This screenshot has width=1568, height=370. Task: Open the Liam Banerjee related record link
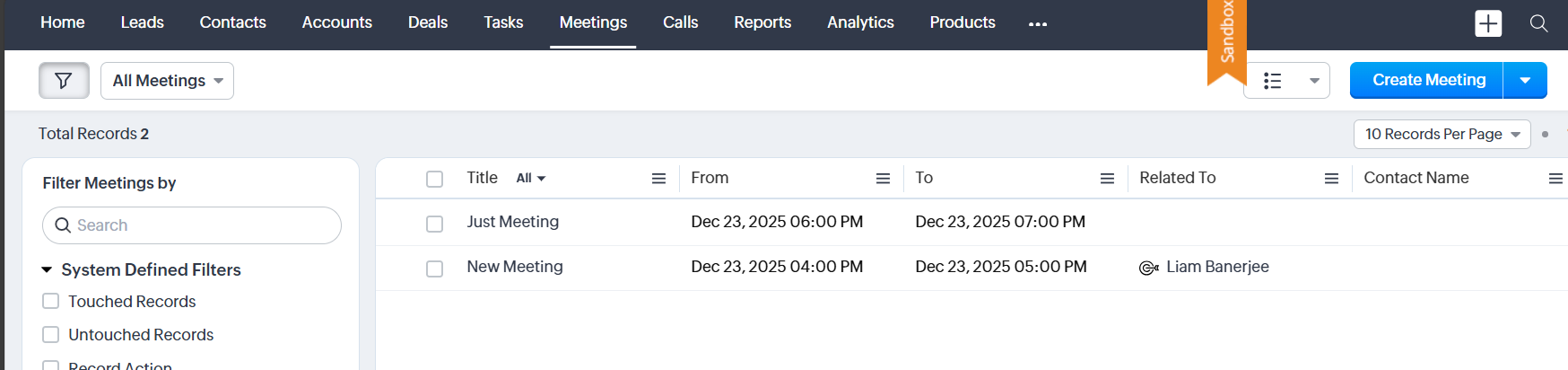click(1216, 267)
